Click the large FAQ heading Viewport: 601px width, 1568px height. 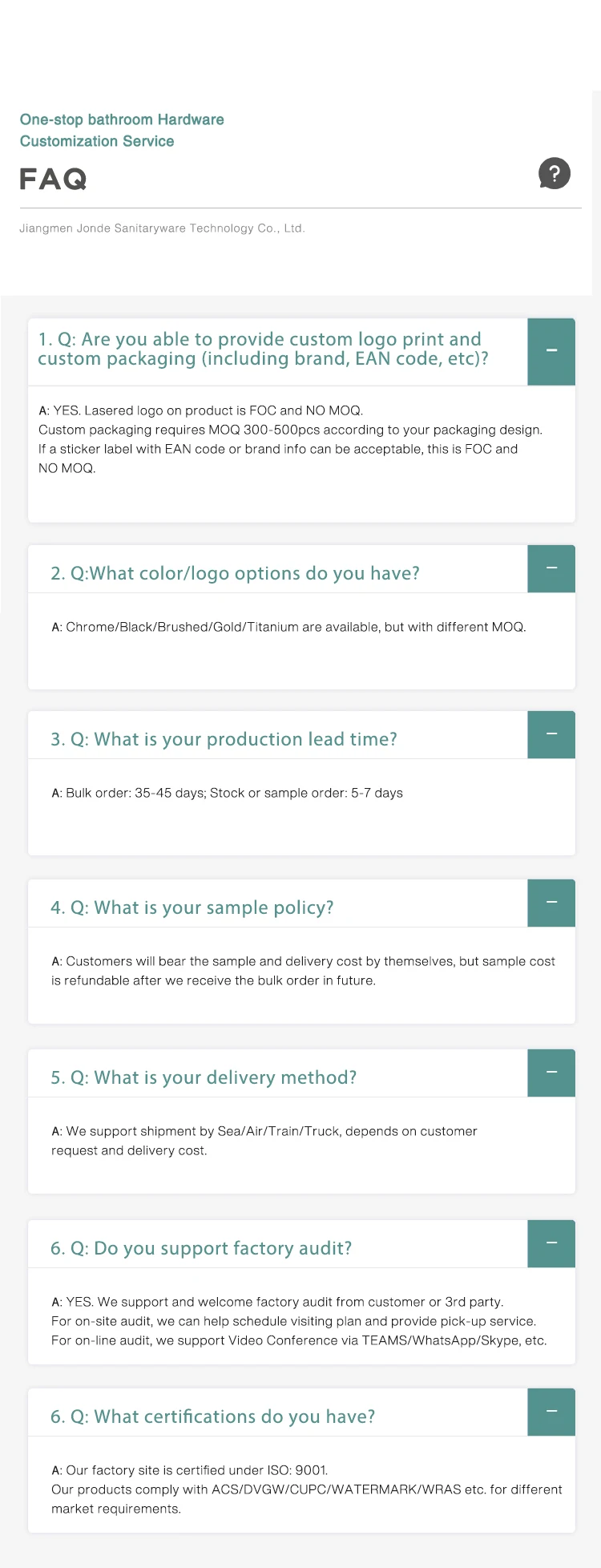coord(53,179)
